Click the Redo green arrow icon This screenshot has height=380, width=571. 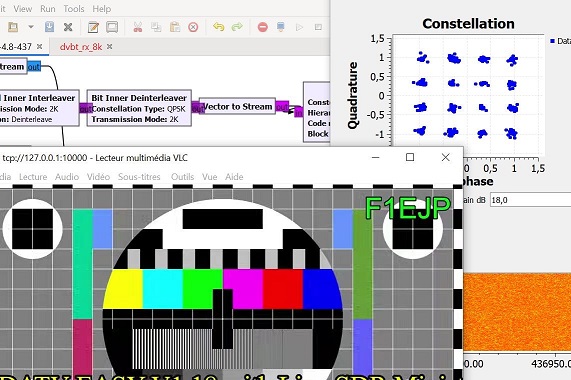(237, 27)
